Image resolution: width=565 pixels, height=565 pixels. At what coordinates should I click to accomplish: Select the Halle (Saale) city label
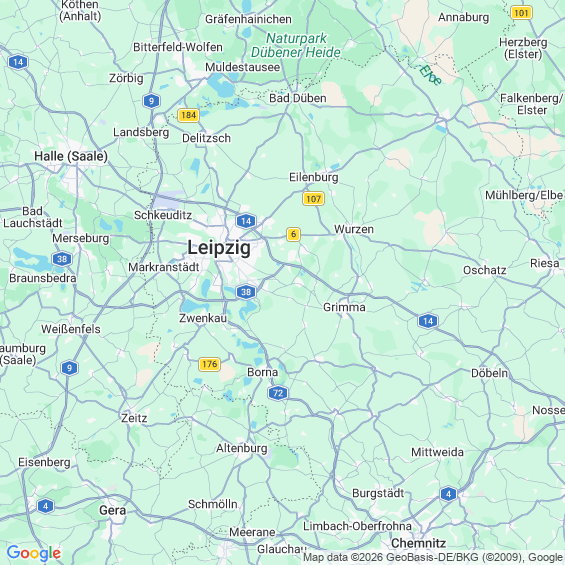click(x=71, y=156)
